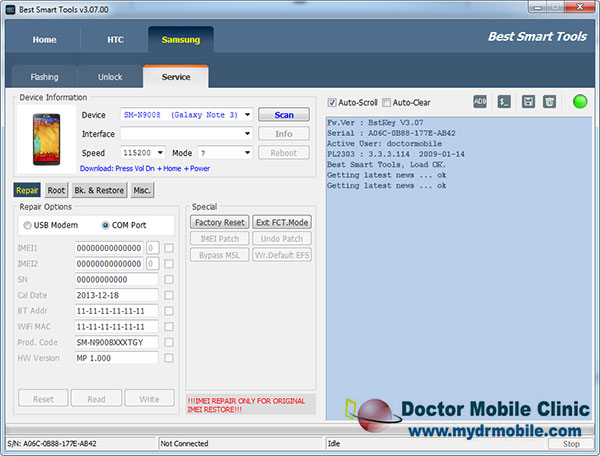Open the Unlock sub-tab
This screenshot has height=456, width=600.
pos(110,77)
